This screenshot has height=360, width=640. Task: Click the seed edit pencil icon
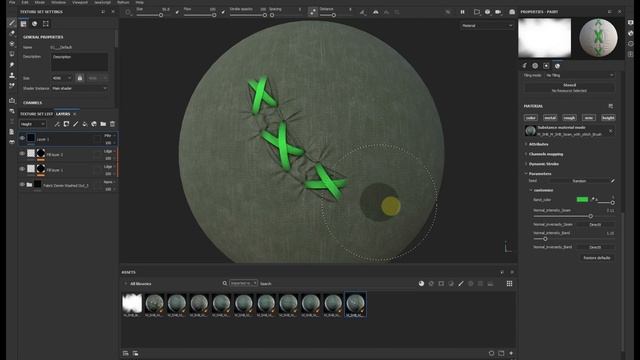click(613, 181)
